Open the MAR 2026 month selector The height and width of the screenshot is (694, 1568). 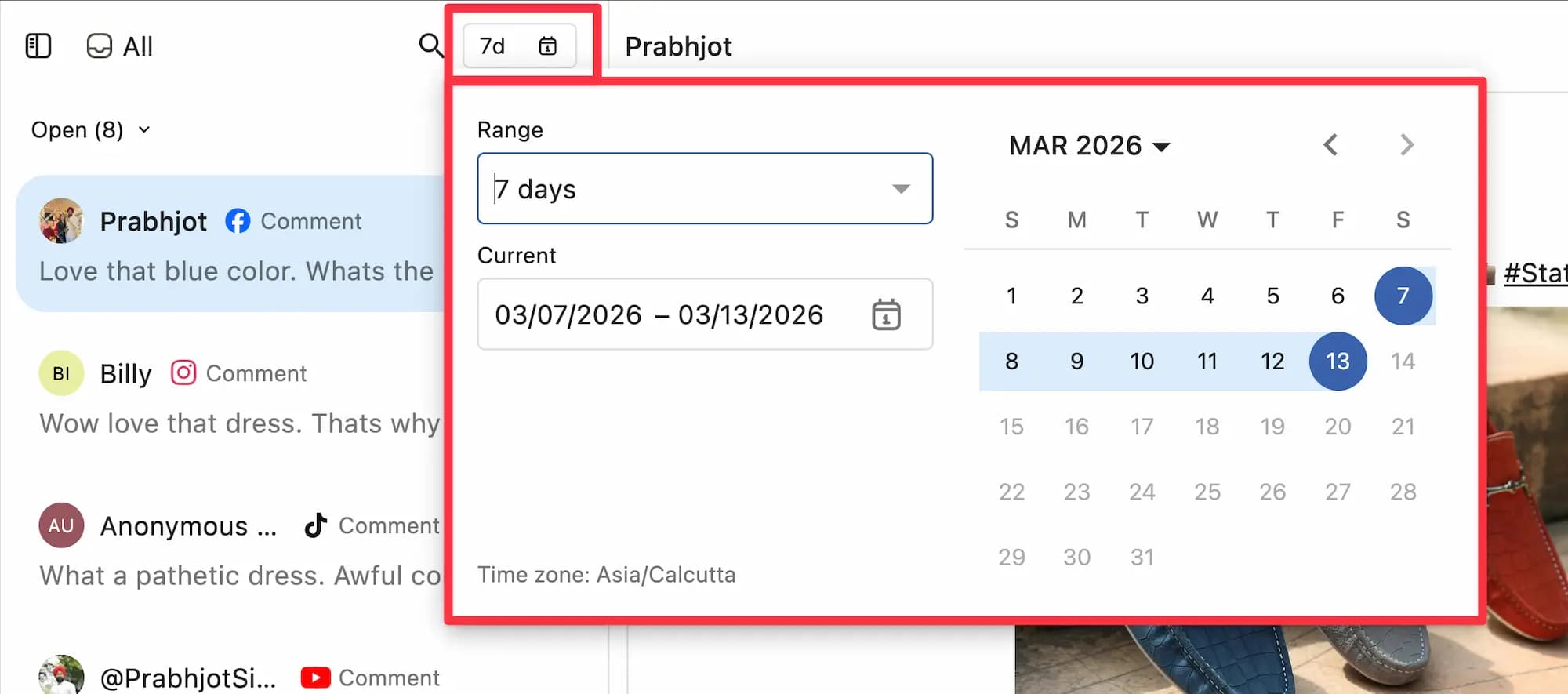click(1089, 146)
